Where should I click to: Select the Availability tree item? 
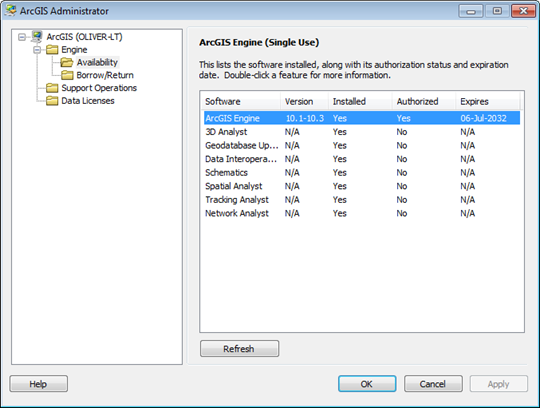click(97, 62)
